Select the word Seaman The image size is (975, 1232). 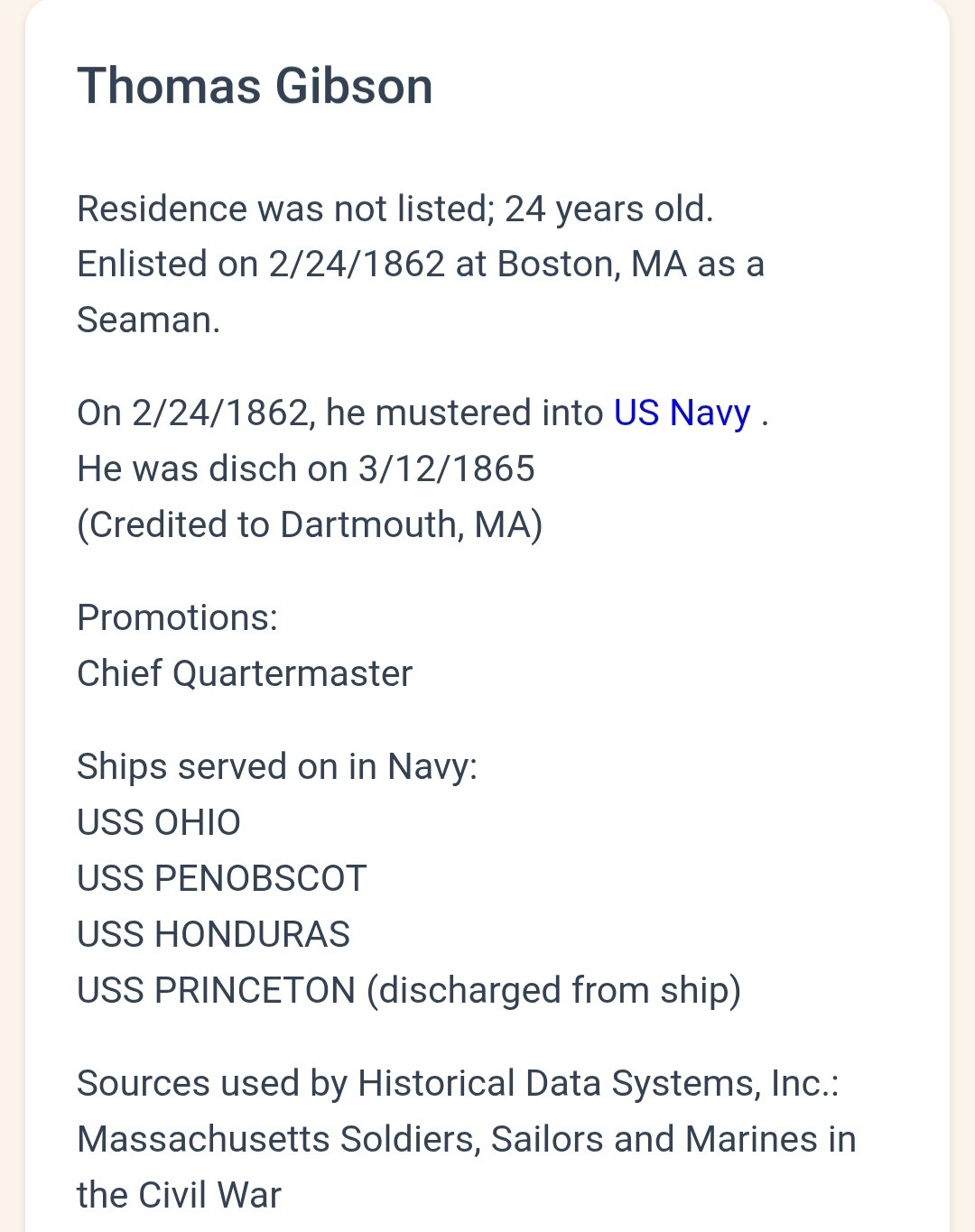148,320
